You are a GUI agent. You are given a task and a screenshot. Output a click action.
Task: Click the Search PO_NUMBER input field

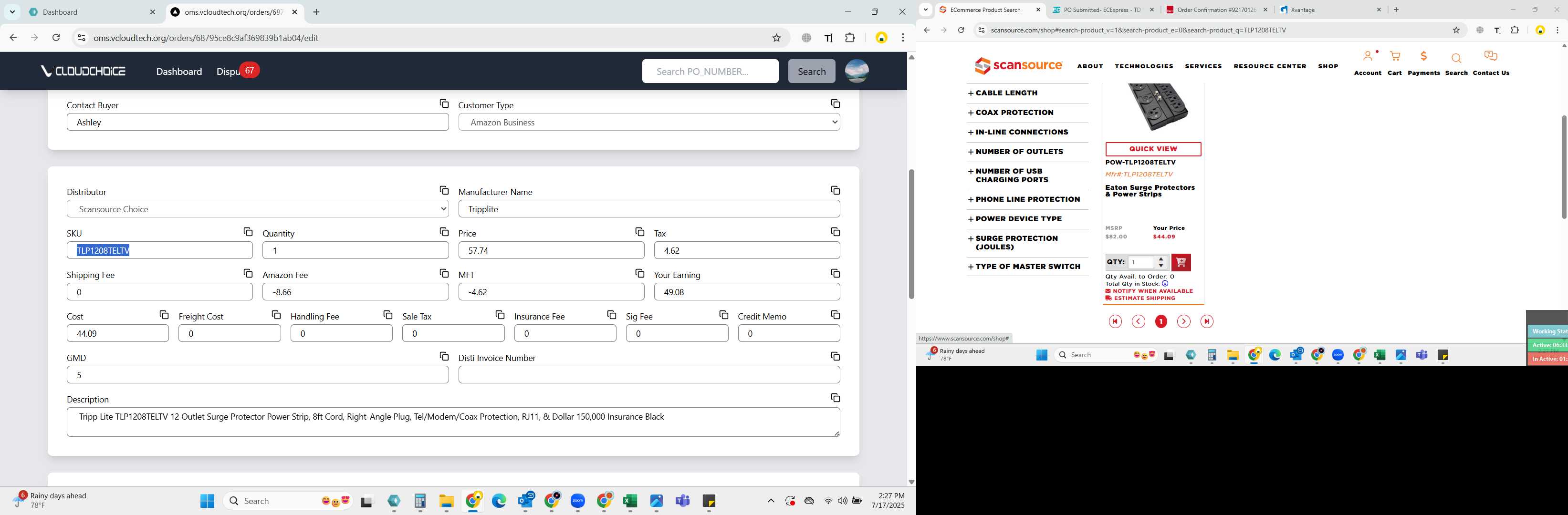click(710, 71)
